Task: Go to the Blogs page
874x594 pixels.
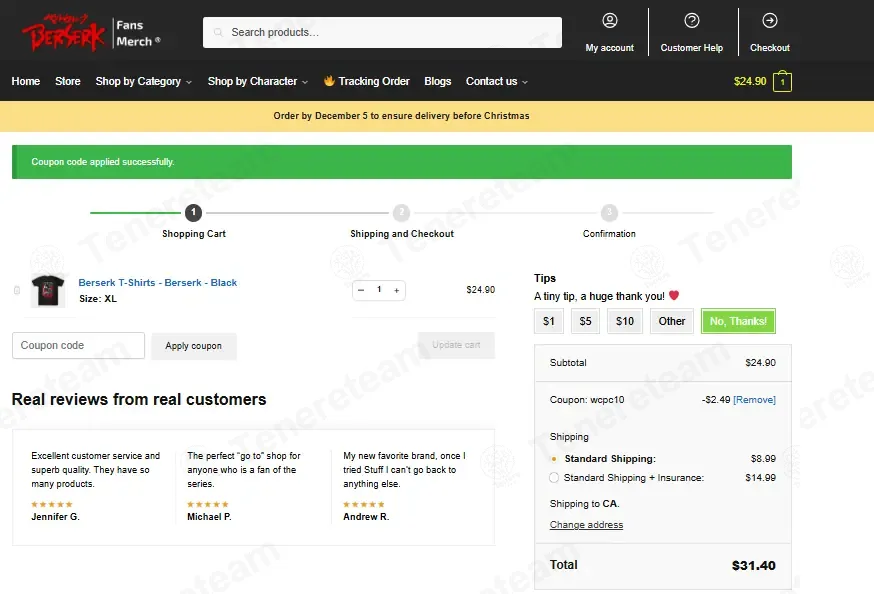Action: [438, 81]
